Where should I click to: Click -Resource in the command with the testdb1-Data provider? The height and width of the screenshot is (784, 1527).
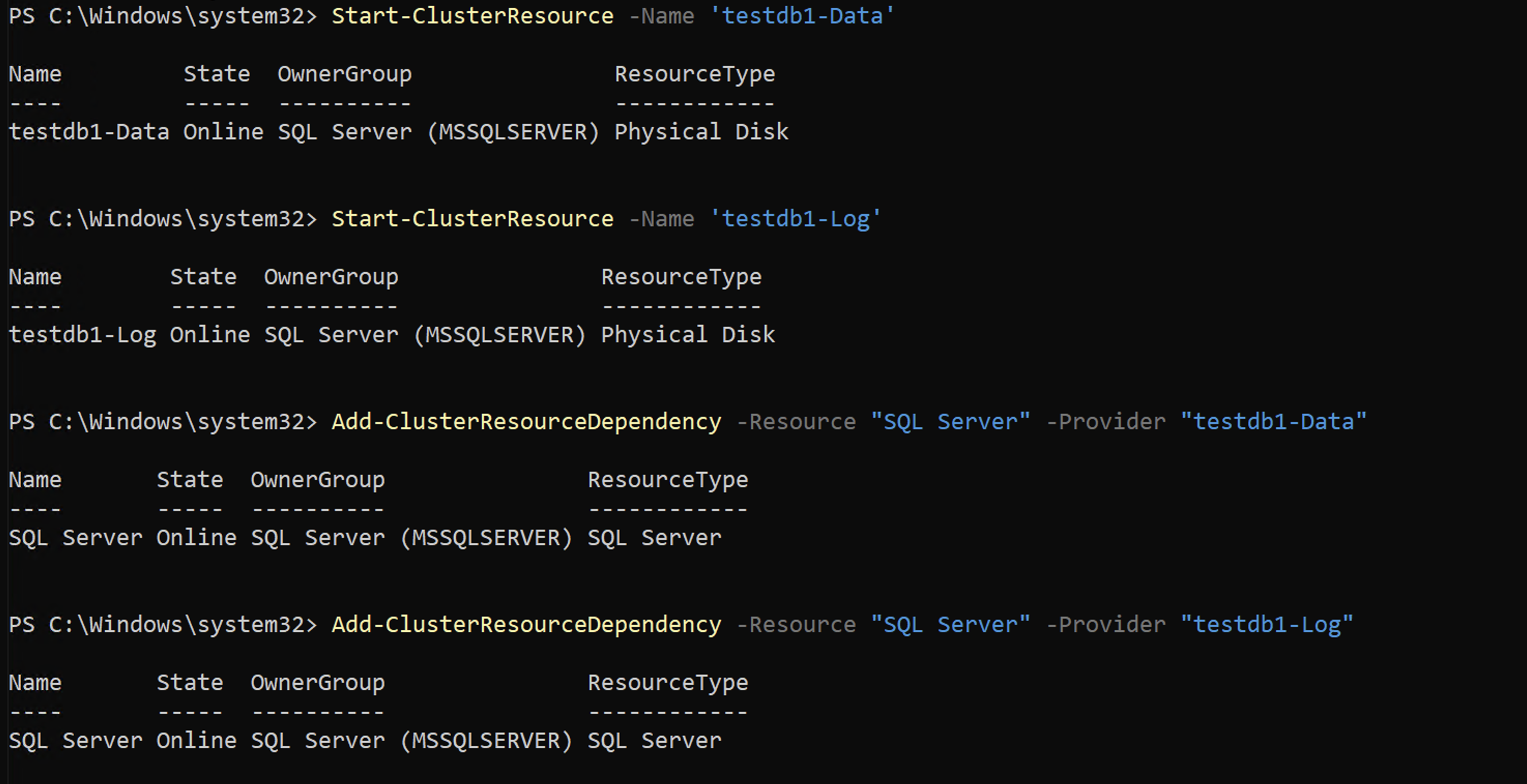796,422
